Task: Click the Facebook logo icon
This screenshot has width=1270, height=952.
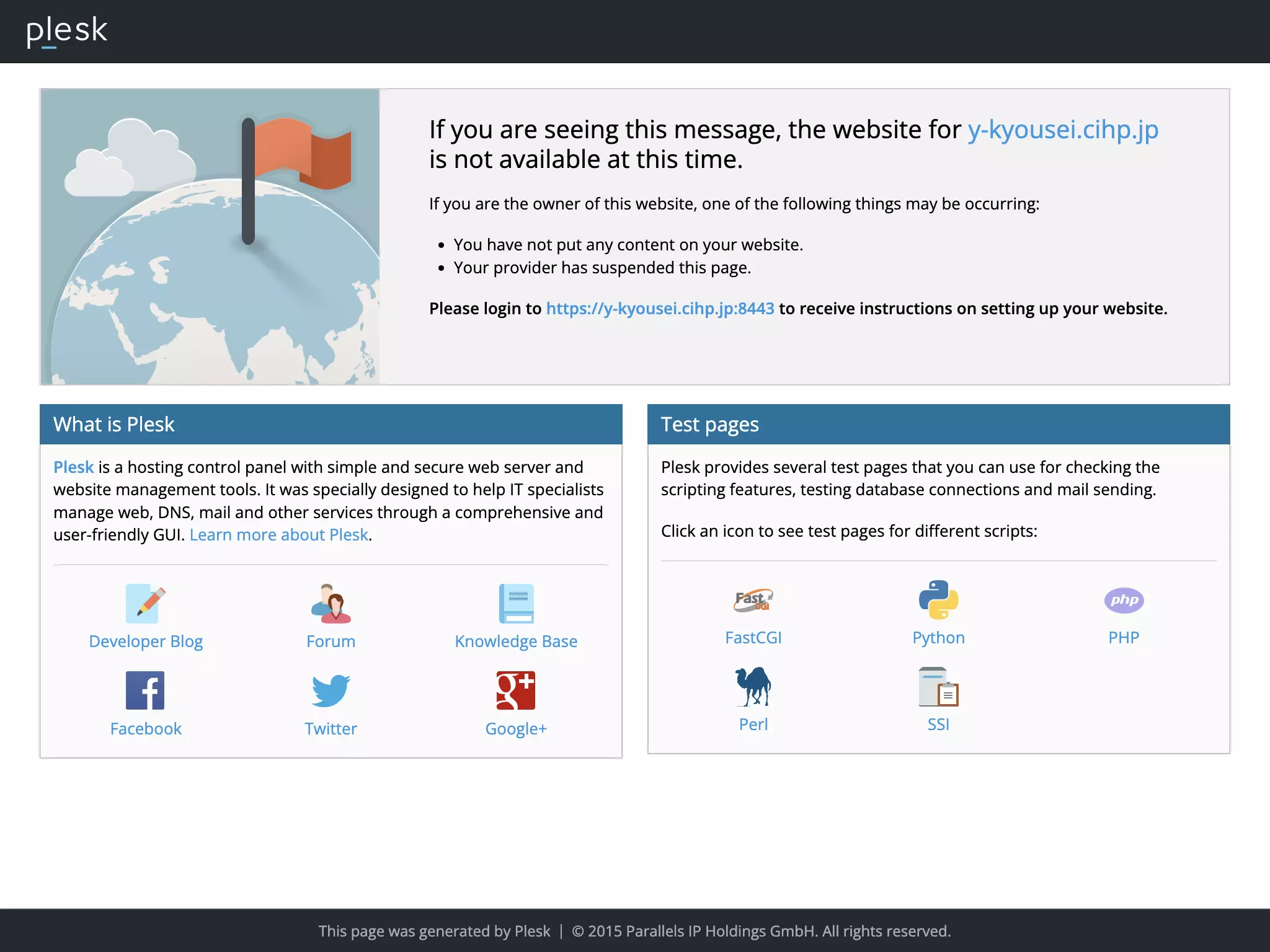Action: coord(145,690)
